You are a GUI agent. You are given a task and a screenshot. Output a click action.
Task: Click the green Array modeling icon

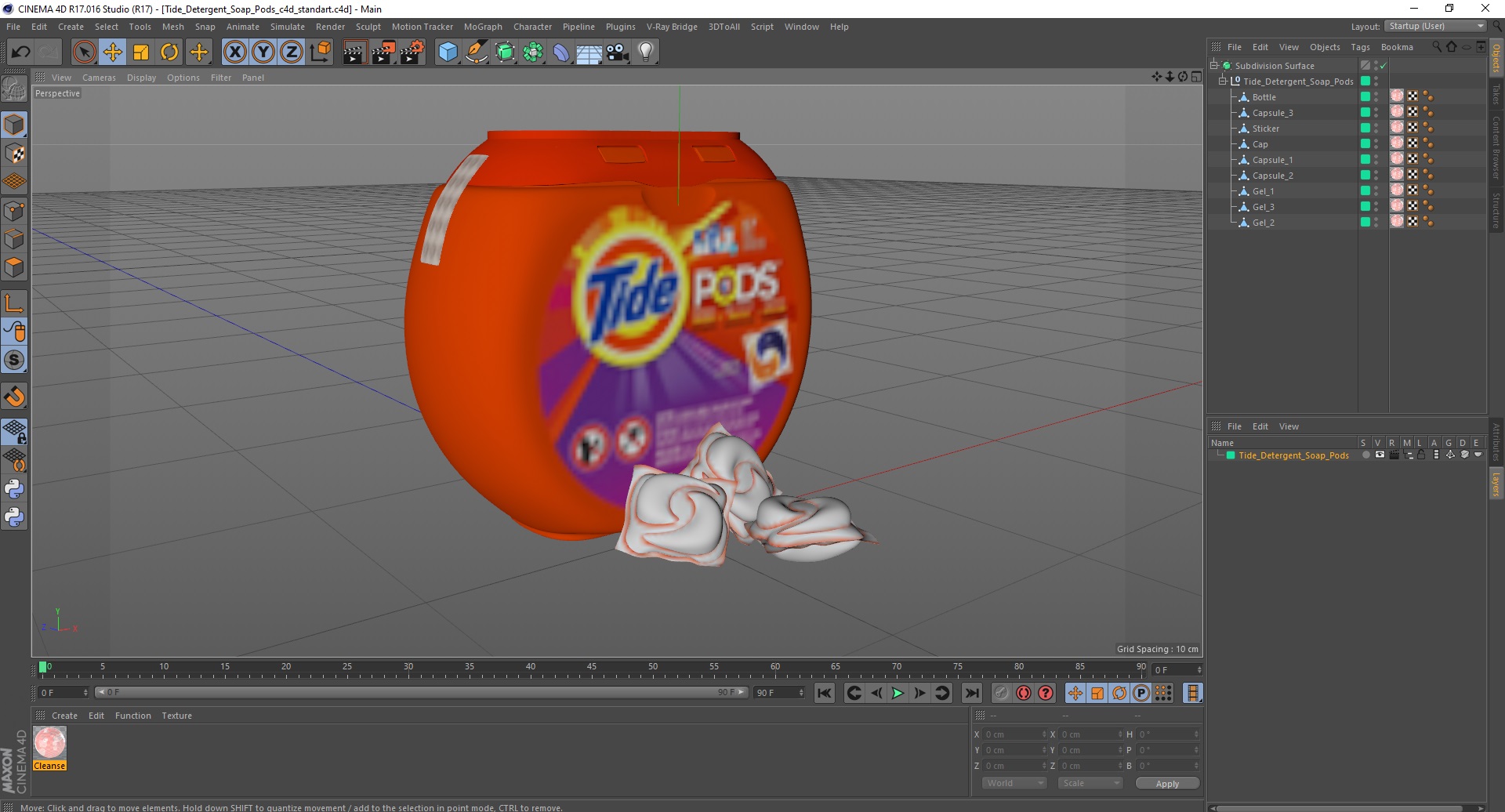click(x=534, y=53)
